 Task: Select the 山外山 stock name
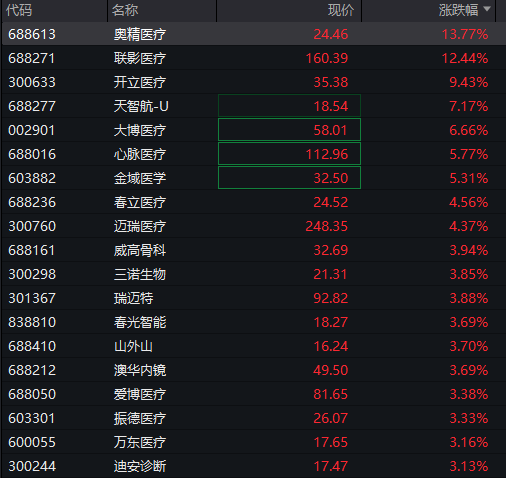133,346
